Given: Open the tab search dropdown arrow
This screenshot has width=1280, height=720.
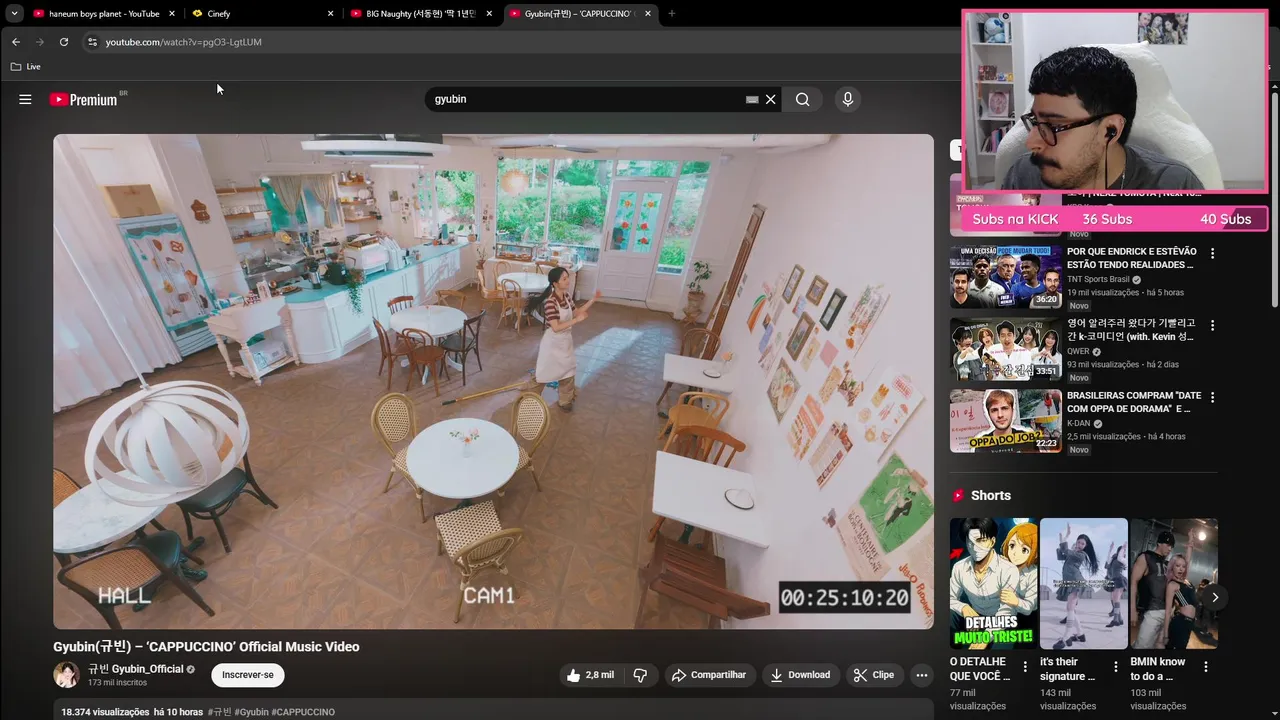Looking at the screenshot, I should pos(14,14).
